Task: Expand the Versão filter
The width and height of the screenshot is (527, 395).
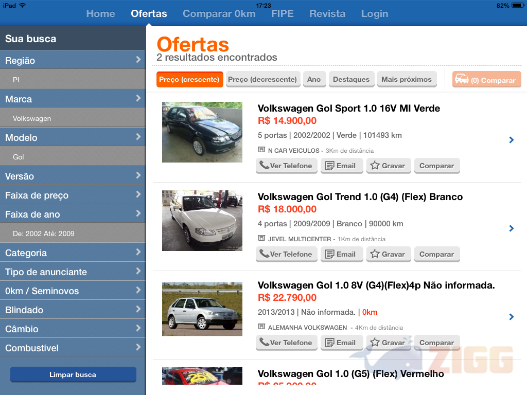Action: [73, 176]
